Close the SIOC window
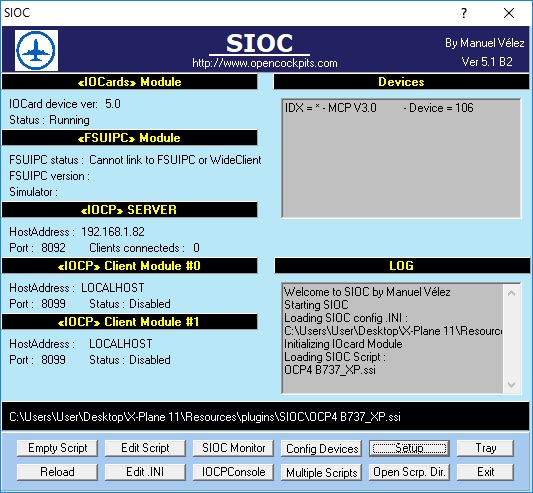The image size is (533, 493). pos(509,13)
